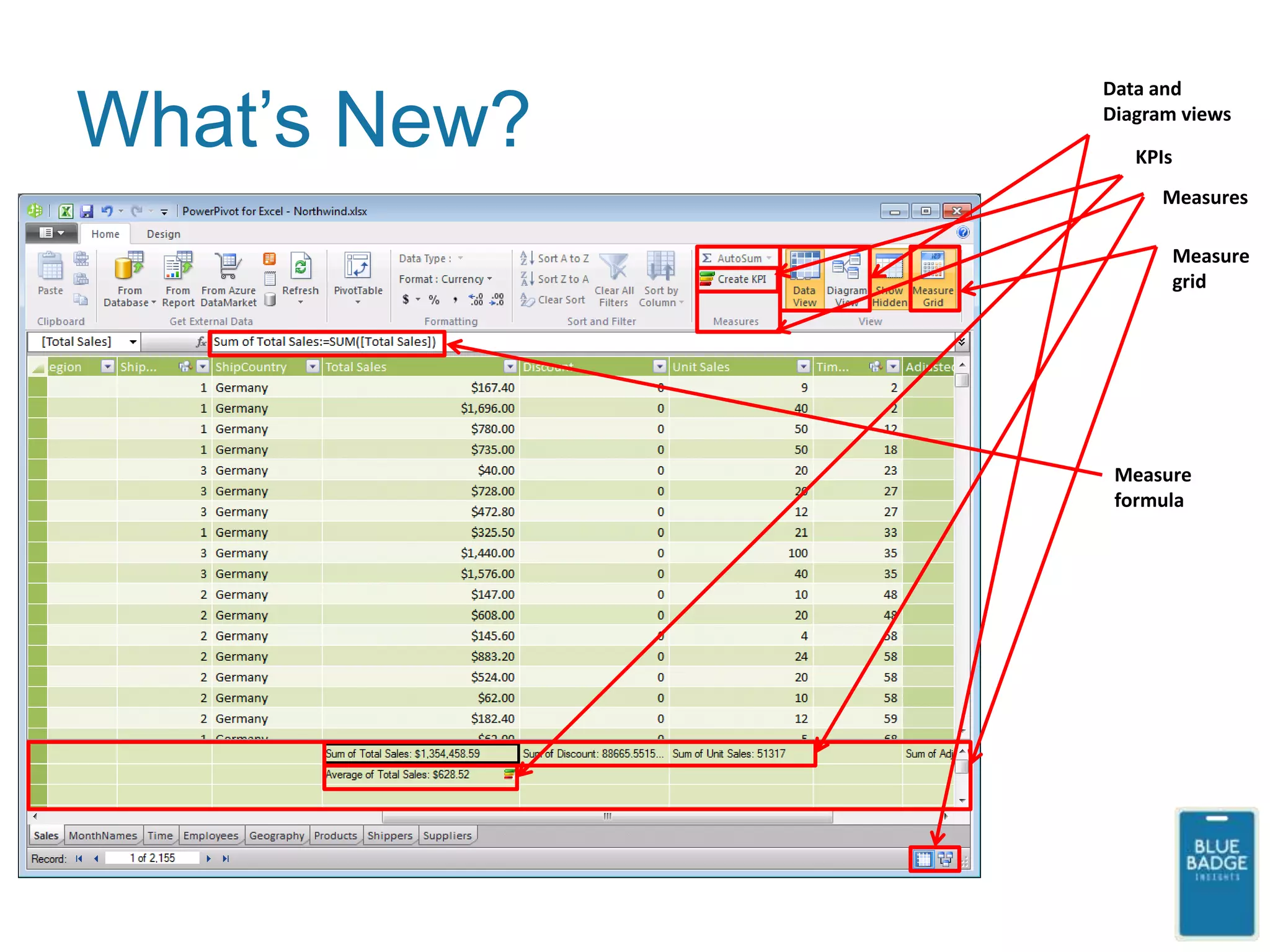Image resolution: width=1270 pixels, height=952 pixels.
Task: Click the formula bar measure formula
Action: click(325, 342)
